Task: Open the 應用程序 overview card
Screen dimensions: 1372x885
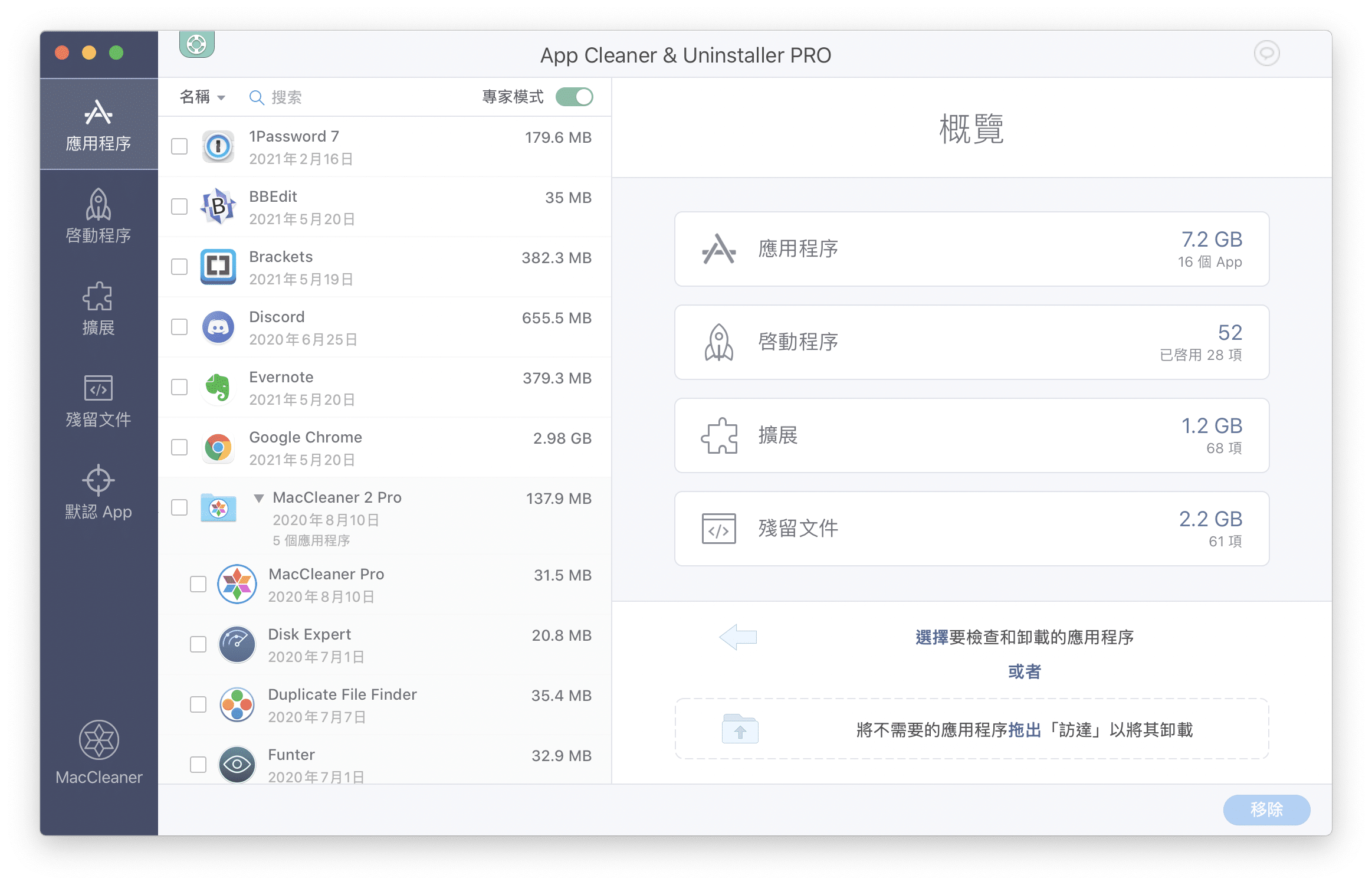Action: point(971,249)
